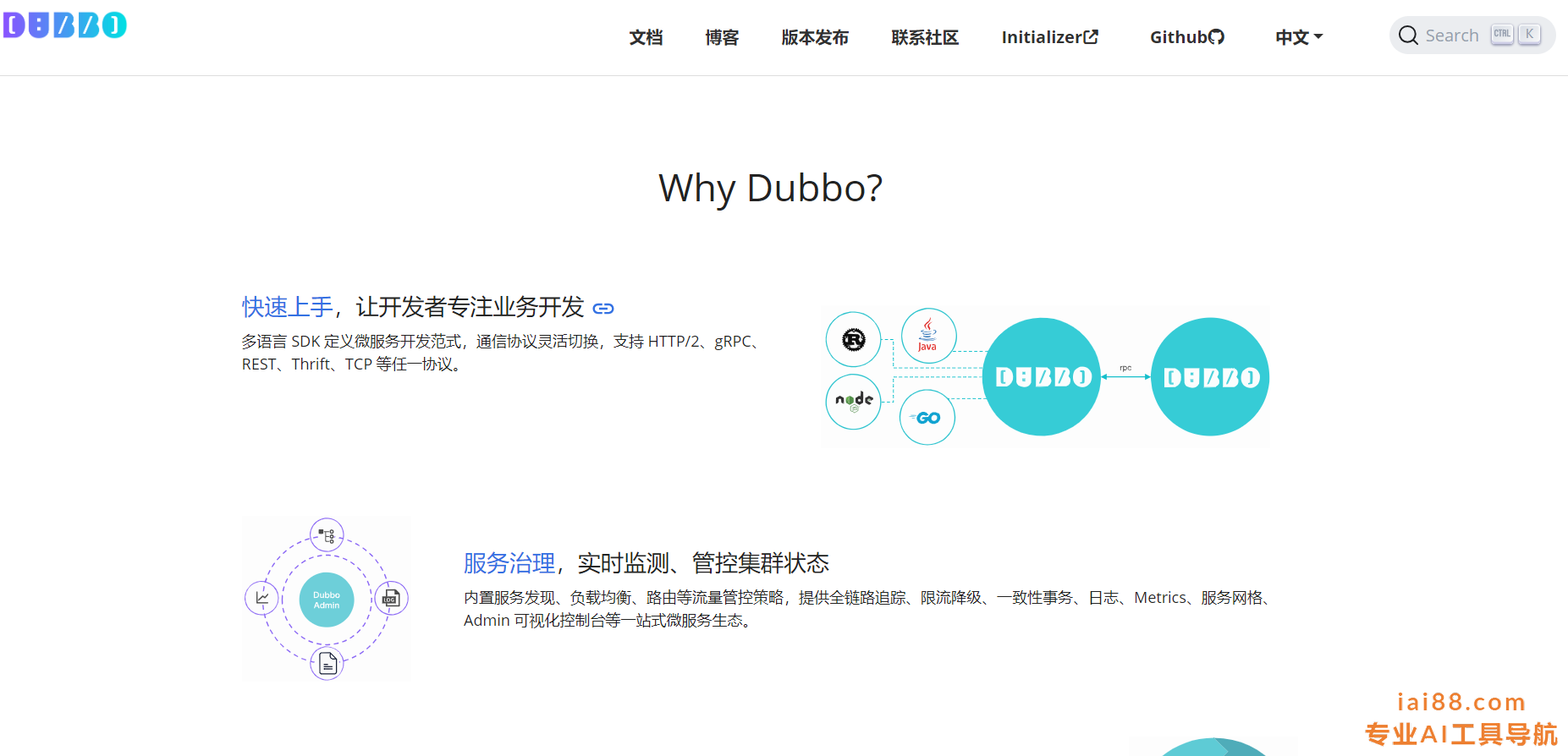The height and width of the screenshot is (756, 1568).
Task: Open the 快速上手 link
Action: (288, 307)
